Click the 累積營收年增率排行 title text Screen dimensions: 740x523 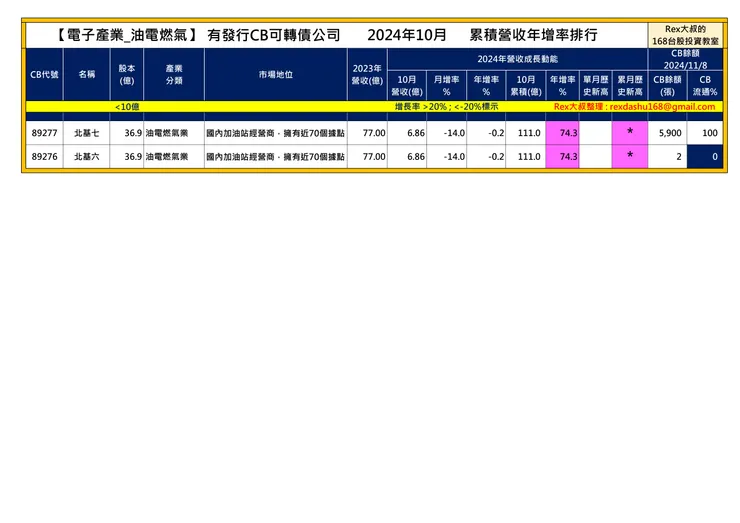533,35
